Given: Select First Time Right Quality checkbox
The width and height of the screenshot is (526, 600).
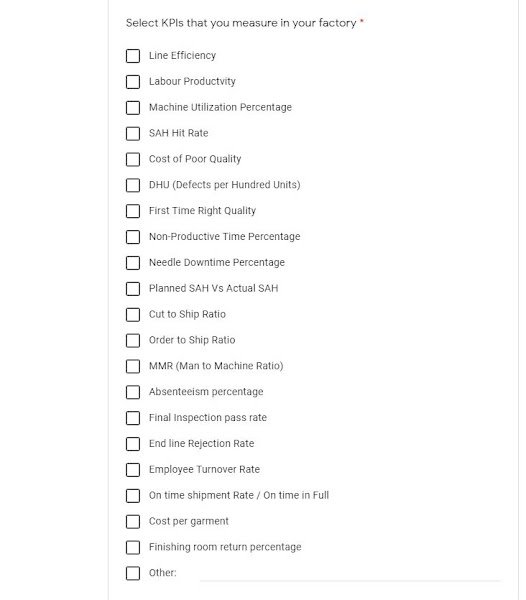Looking at the screenshot, I should tap(133, 211).
